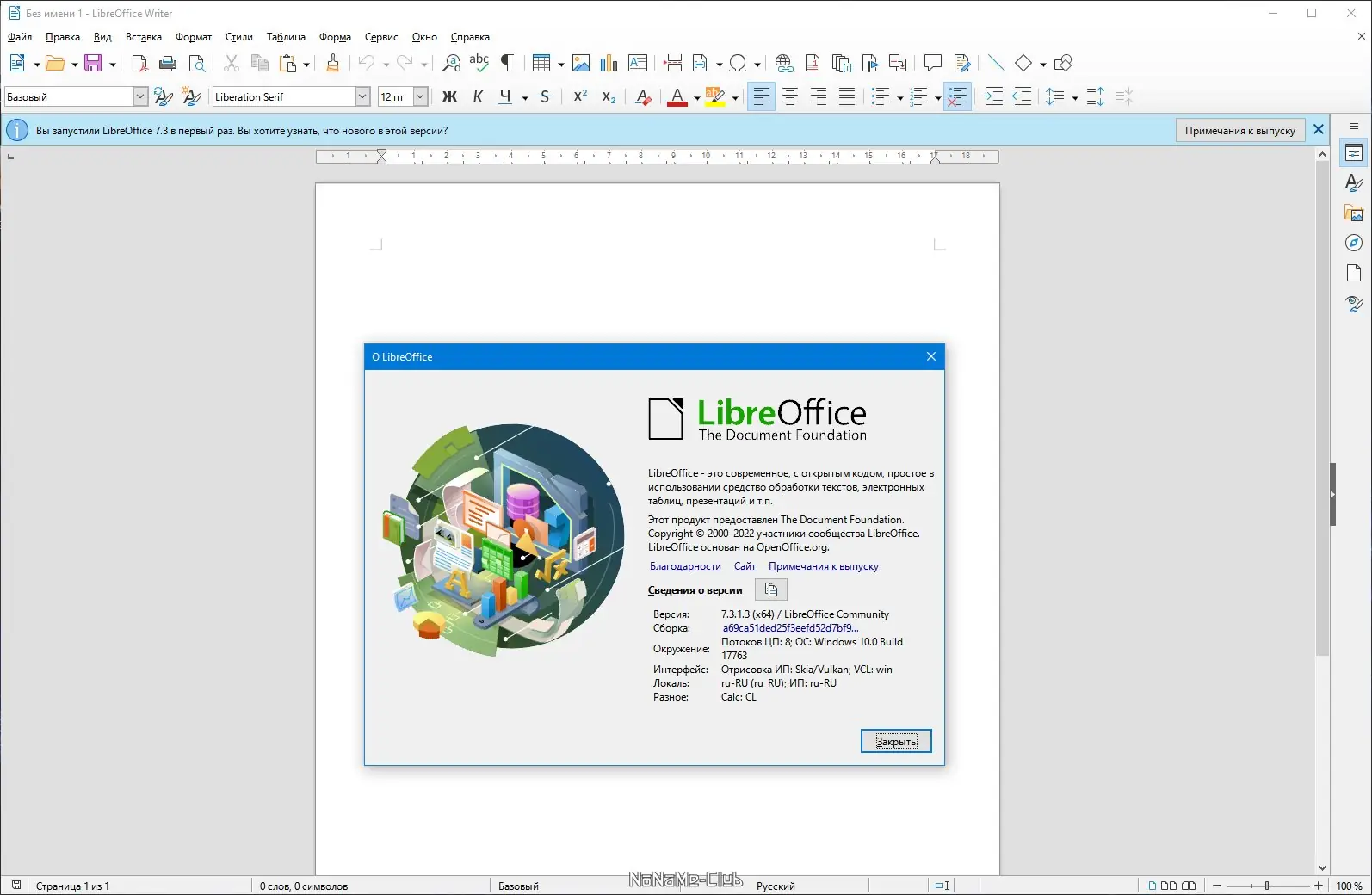Run the spelling check
1372x895 pixels.
(479, 63)
